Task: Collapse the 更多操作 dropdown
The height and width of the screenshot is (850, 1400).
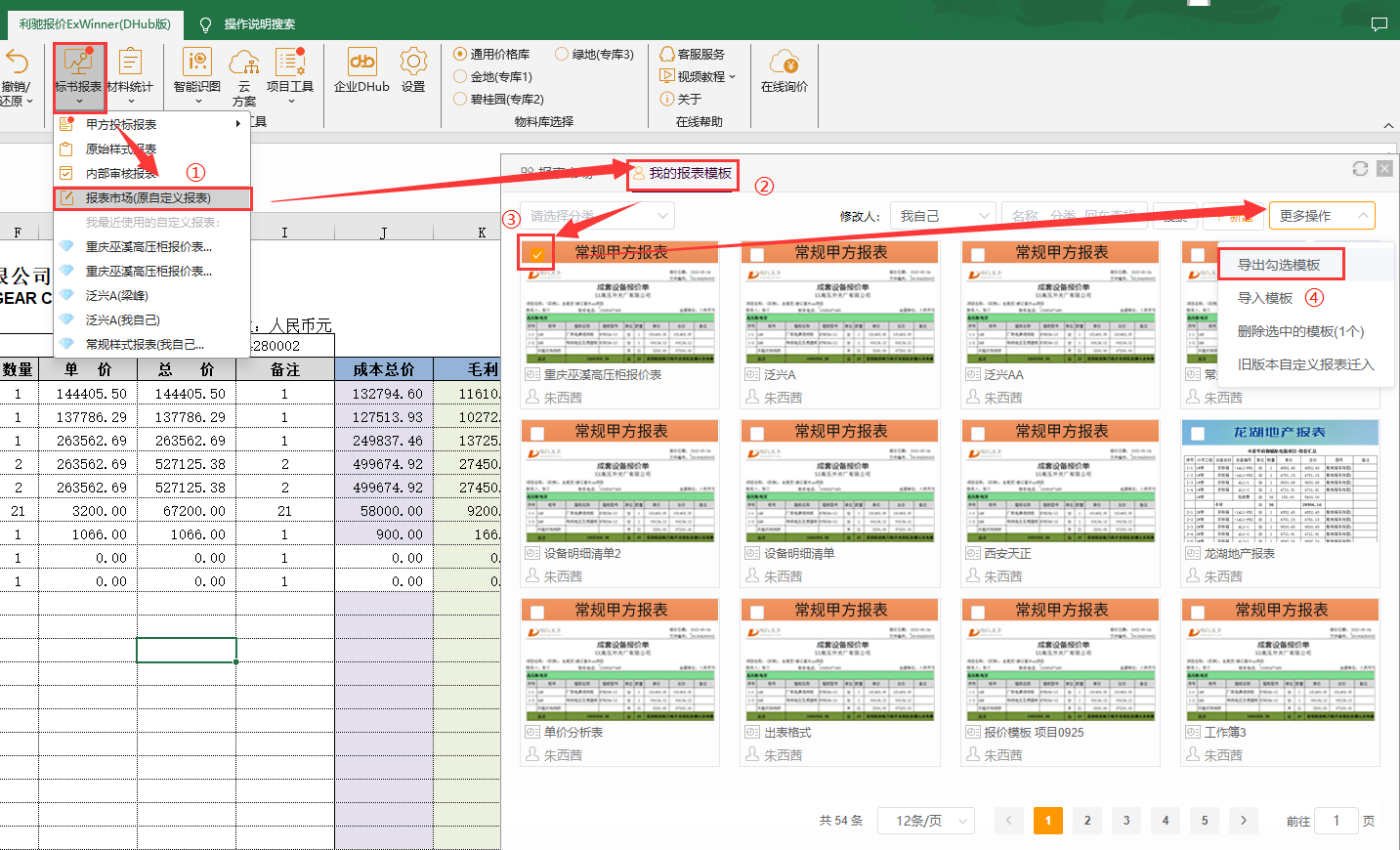Action: click(1322, 216)
